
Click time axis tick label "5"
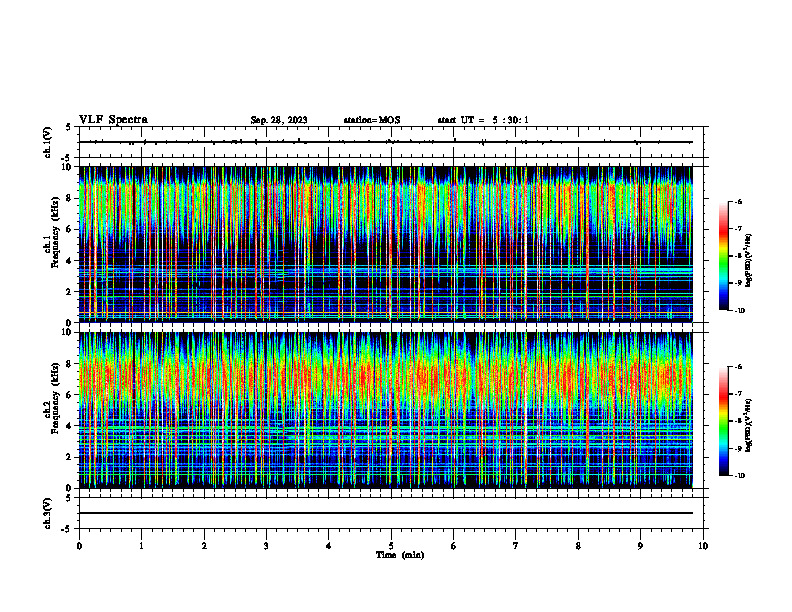click(391, 546)
